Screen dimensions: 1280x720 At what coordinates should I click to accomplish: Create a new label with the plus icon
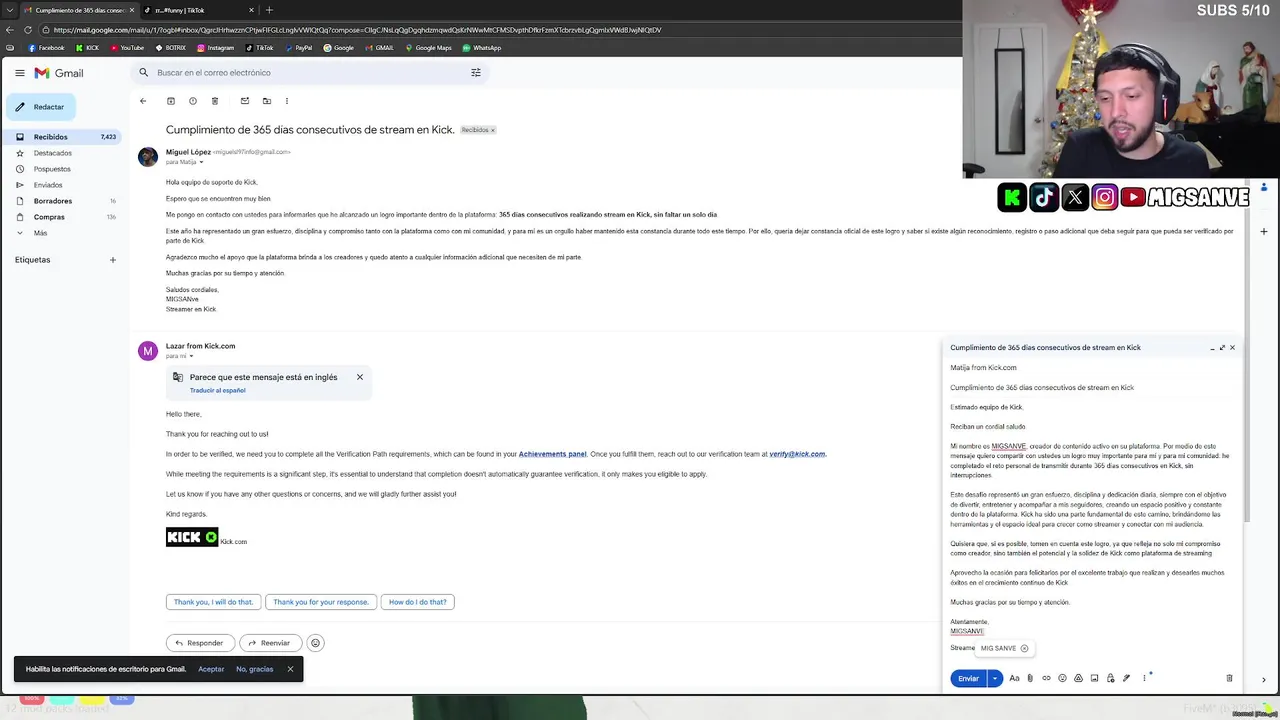pos(112,260)
